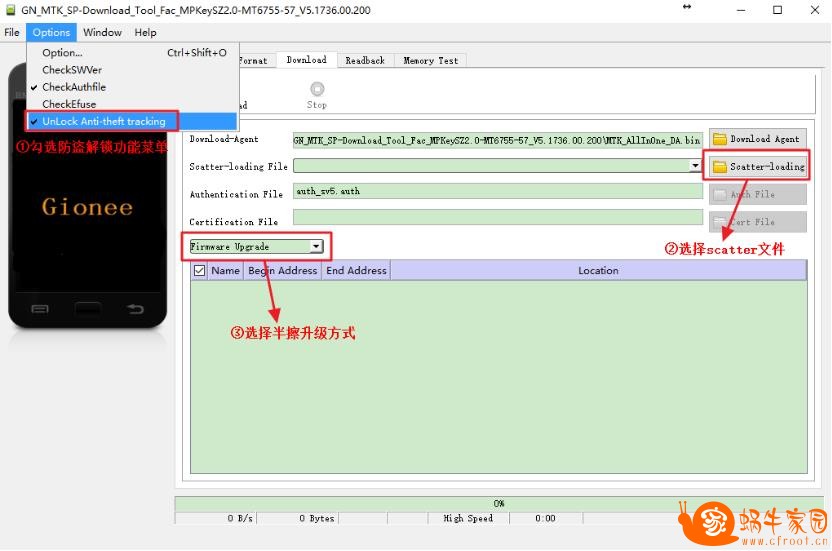The height and width of the screenshot is (551, 832).
Task: Click the Download Agent folder button
Action: [x=757, y=139]
